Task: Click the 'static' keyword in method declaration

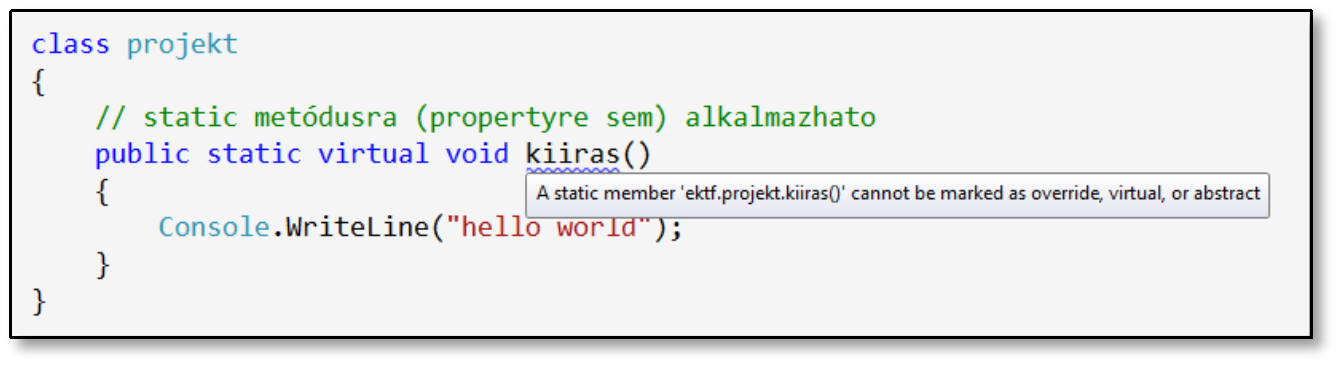Action: point(254,155)
